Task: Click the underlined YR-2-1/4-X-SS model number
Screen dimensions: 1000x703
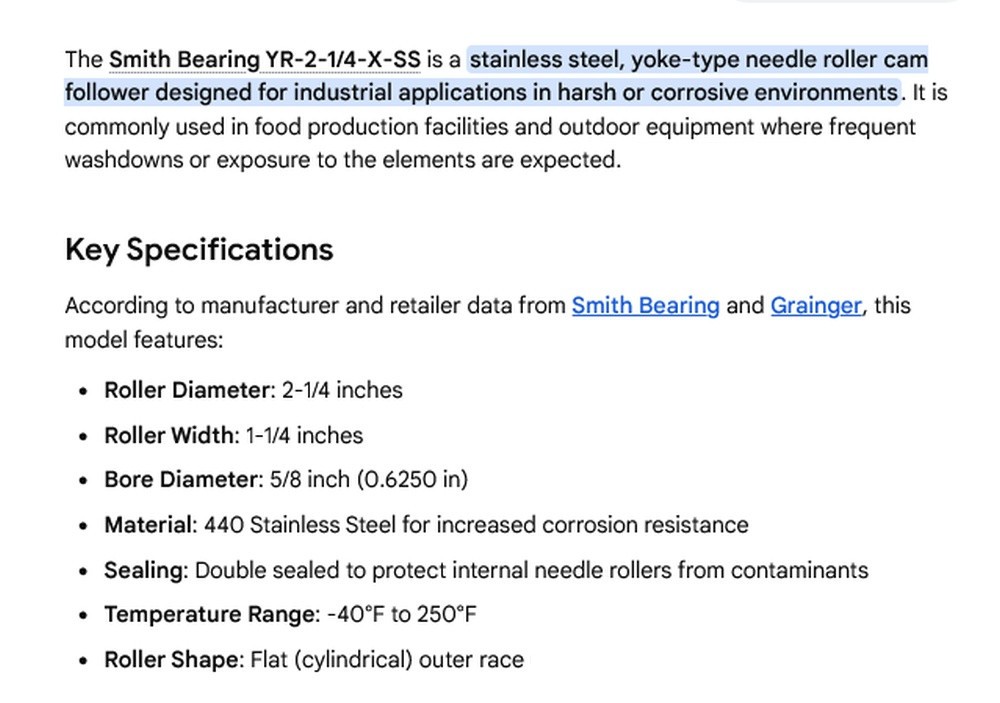Action: pos(342,59)
